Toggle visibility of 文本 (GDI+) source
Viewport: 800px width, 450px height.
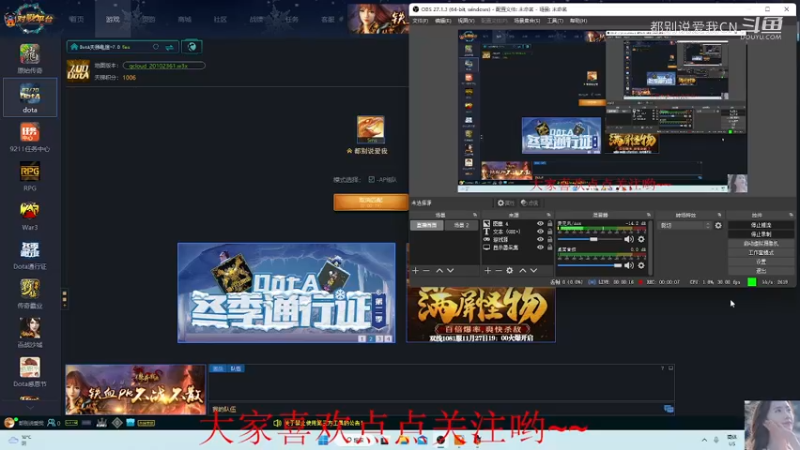point(540,231)
